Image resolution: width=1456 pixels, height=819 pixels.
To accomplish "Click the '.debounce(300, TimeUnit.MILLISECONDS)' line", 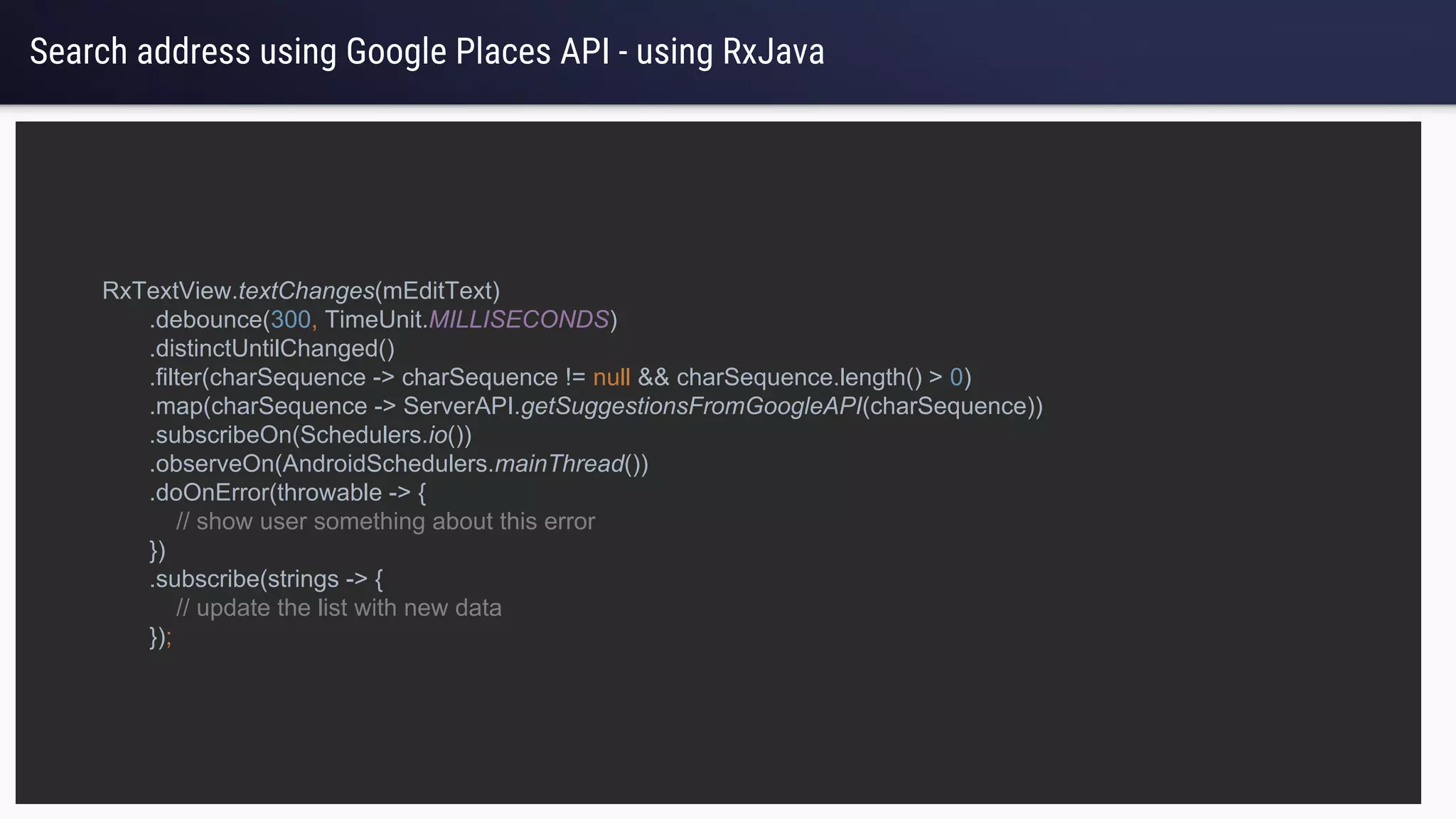I will tap(383, 320).
